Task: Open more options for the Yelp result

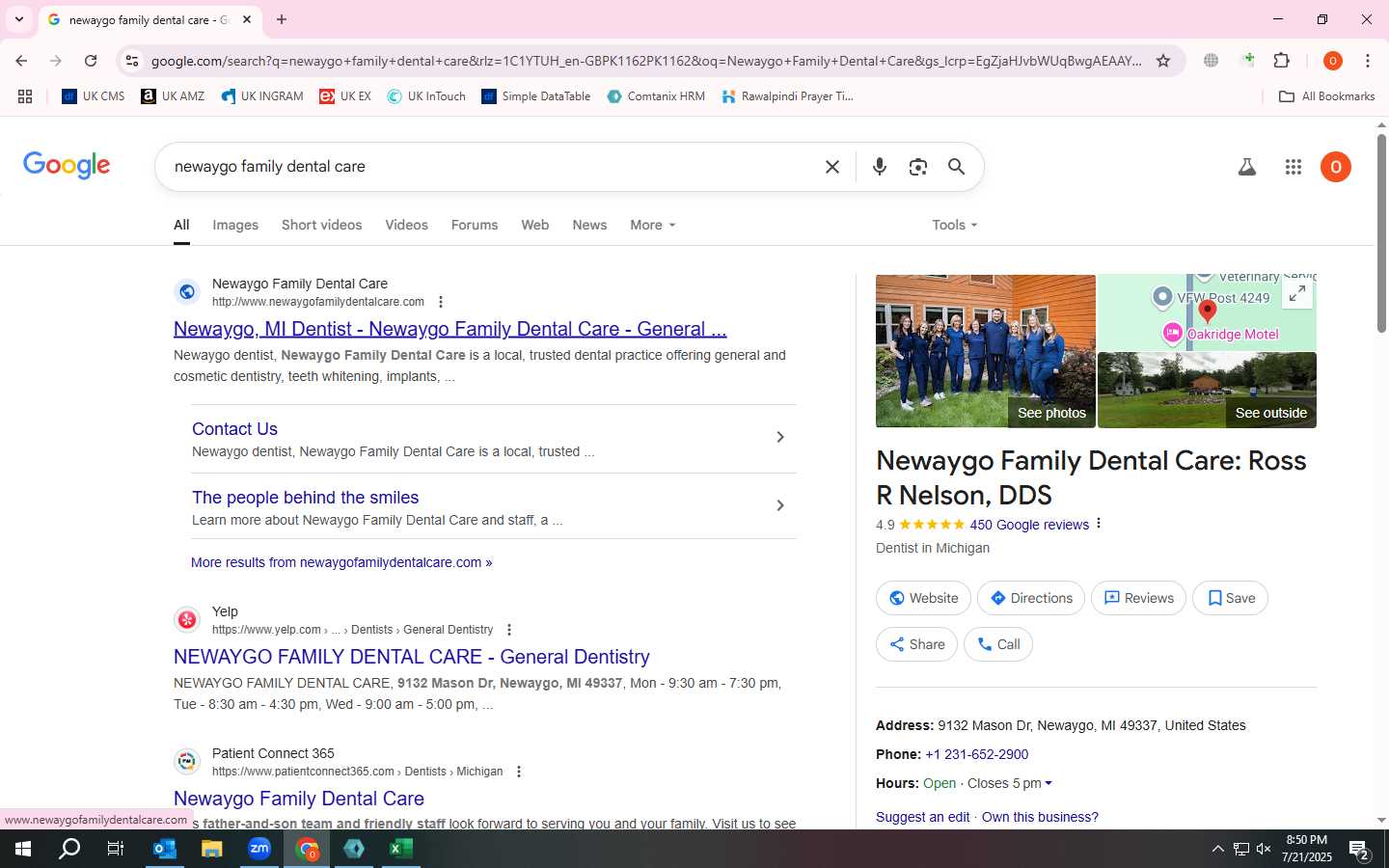Action: tap(509, 630)
